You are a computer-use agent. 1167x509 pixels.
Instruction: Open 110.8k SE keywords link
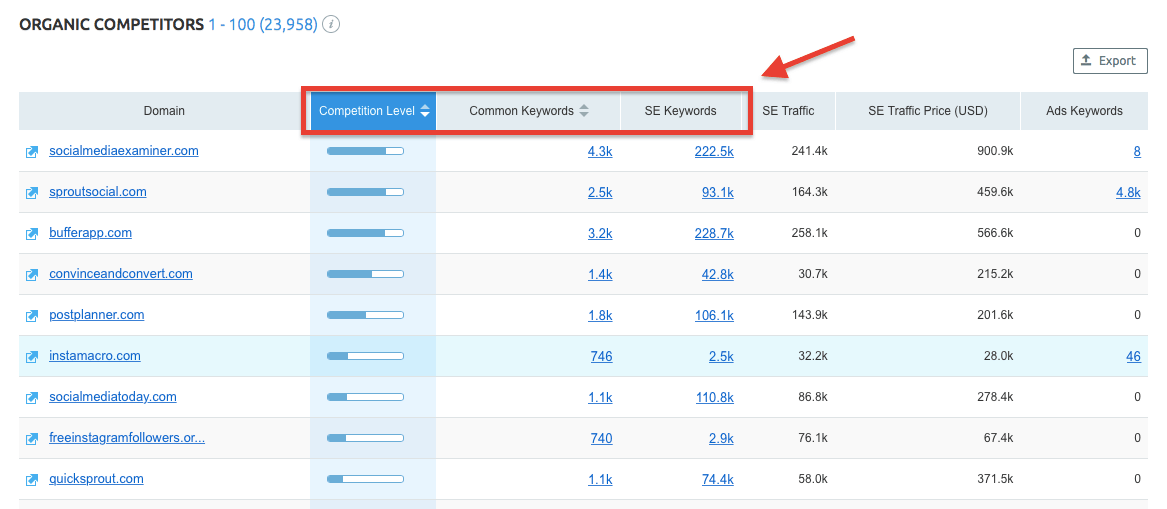point(714,397)
